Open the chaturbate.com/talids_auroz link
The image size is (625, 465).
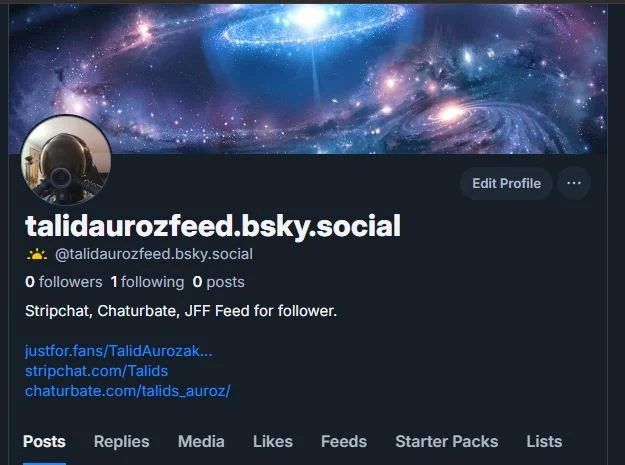click(x=128, y=391)
